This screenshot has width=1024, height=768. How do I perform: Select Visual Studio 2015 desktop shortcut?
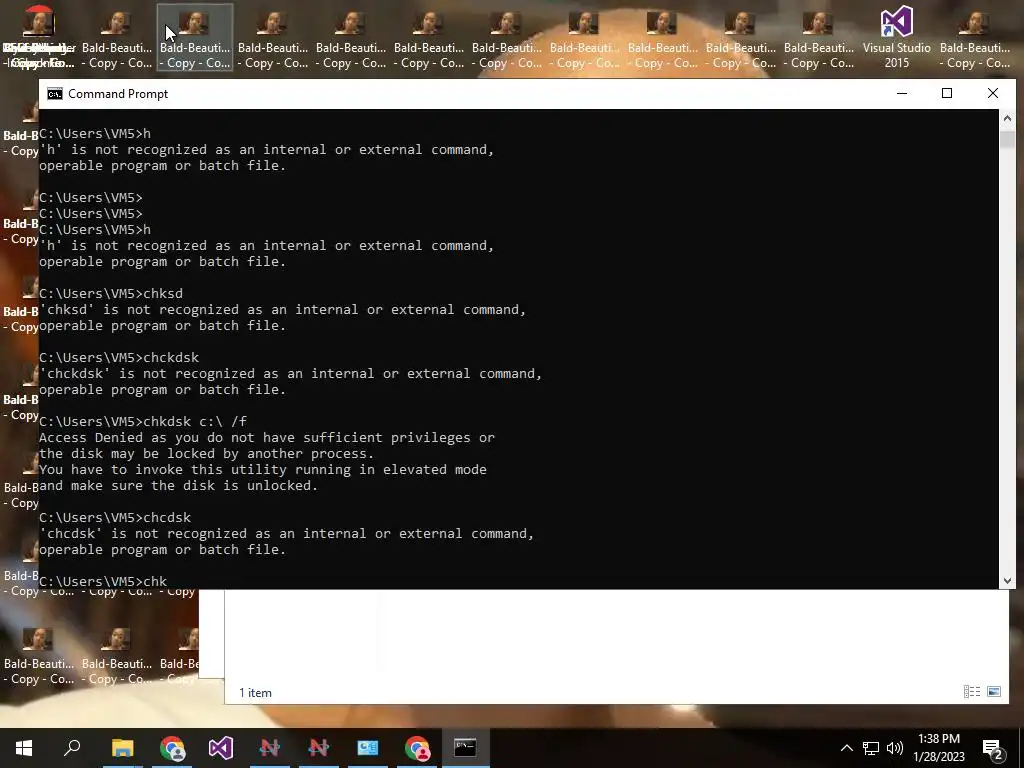coord(896,37)
